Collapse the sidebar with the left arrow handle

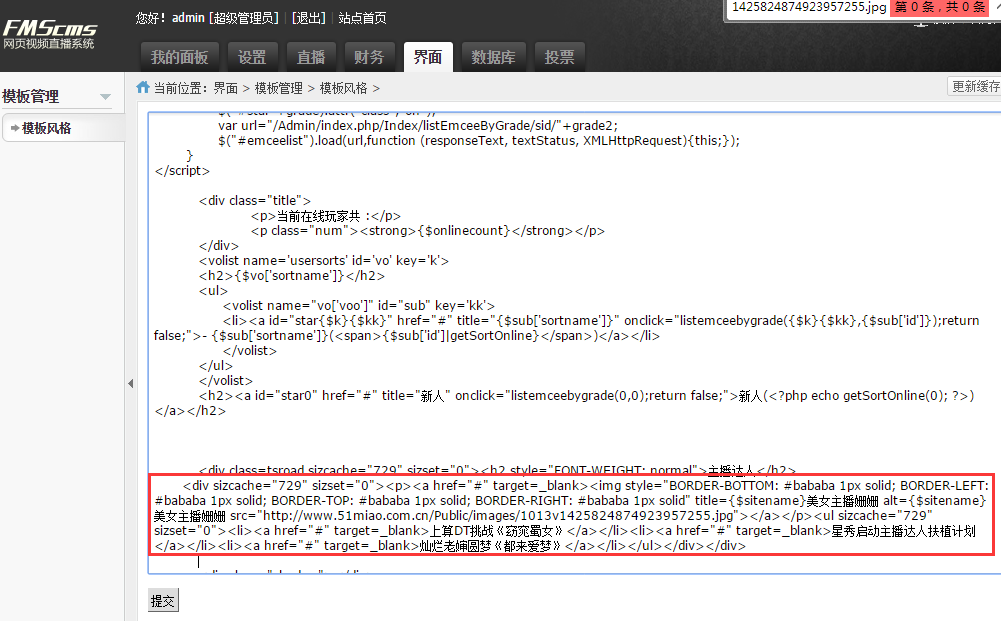131,384
